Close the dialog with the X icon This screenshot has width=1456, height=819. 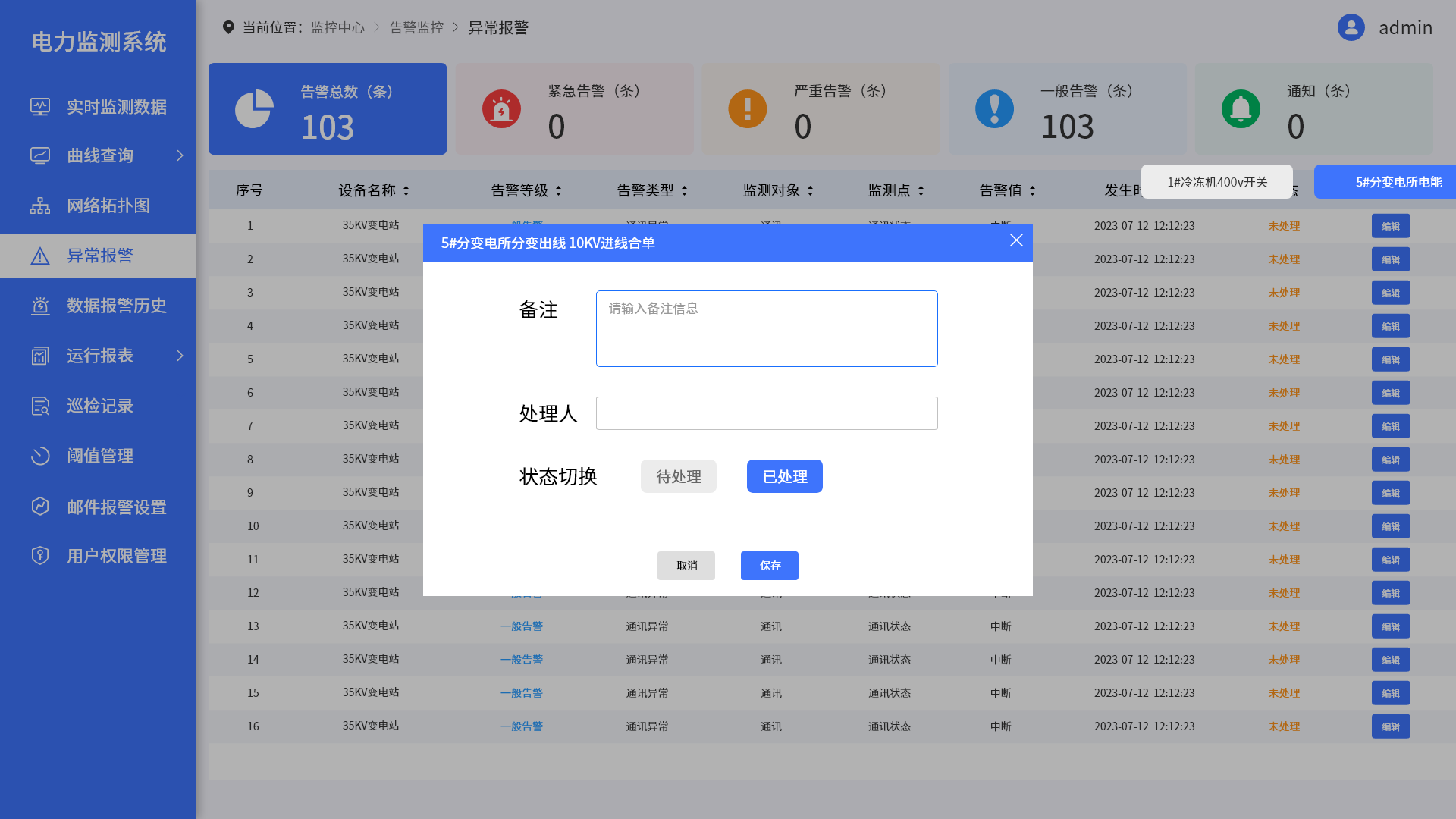pos(1016,240)
